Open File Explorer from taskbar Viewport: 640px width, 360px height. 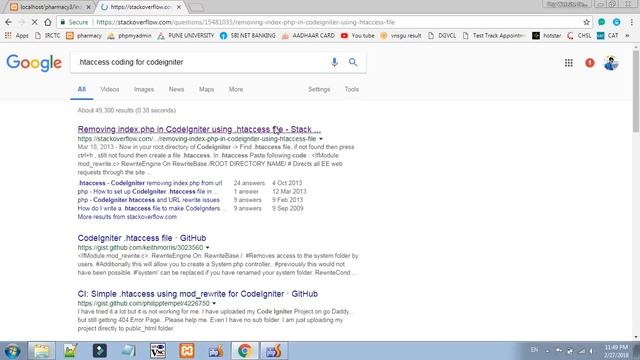(x=41, y=351)
